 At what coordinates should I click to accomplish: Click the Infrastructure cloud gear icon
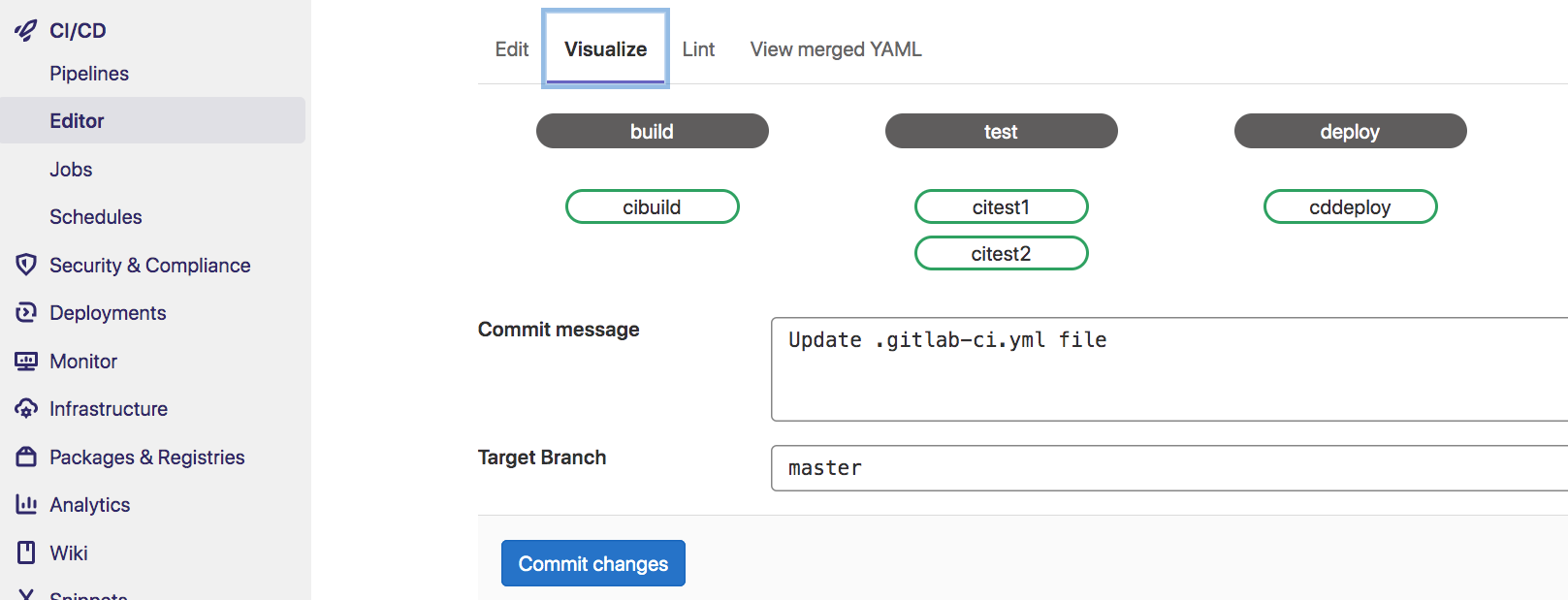coord(26,408)
